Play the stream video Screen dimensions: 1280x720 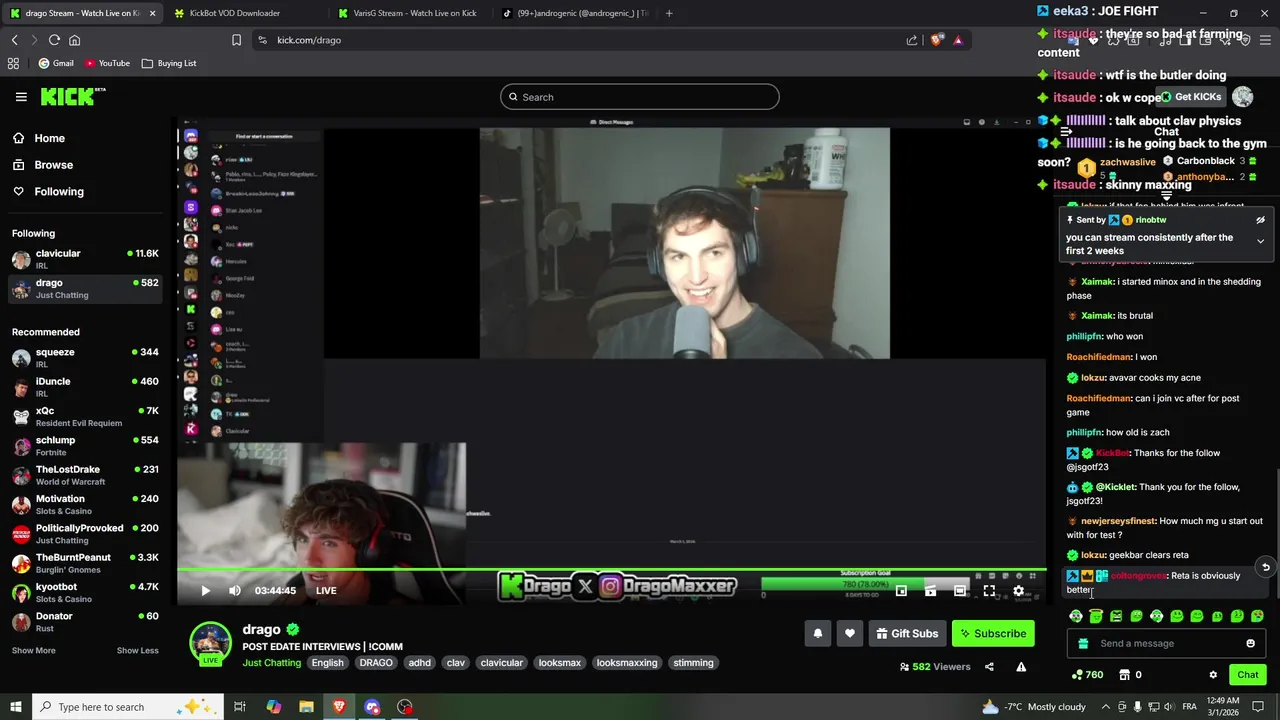205,590
